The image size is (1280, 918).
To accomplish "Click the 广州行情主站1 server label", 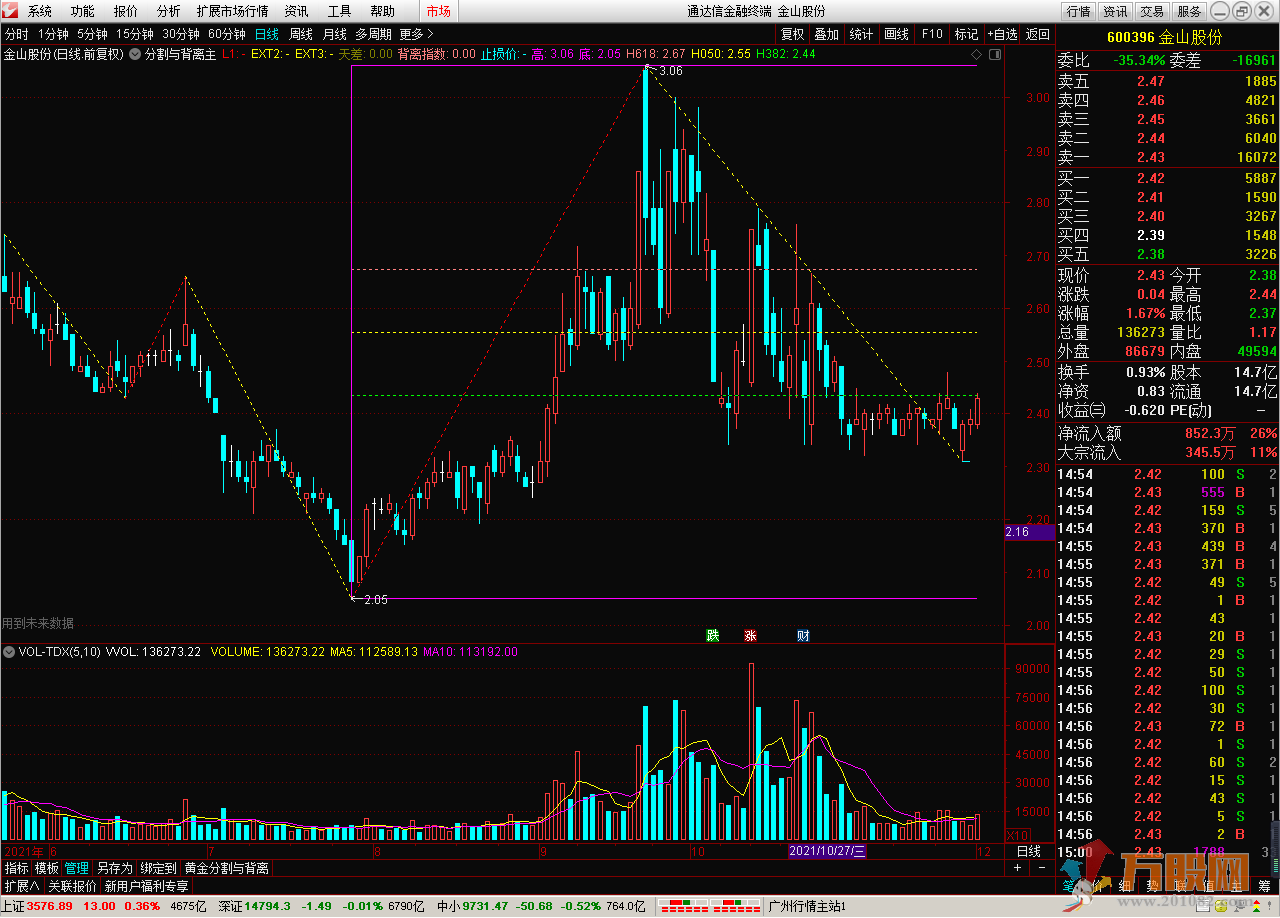I will [806, 906].
